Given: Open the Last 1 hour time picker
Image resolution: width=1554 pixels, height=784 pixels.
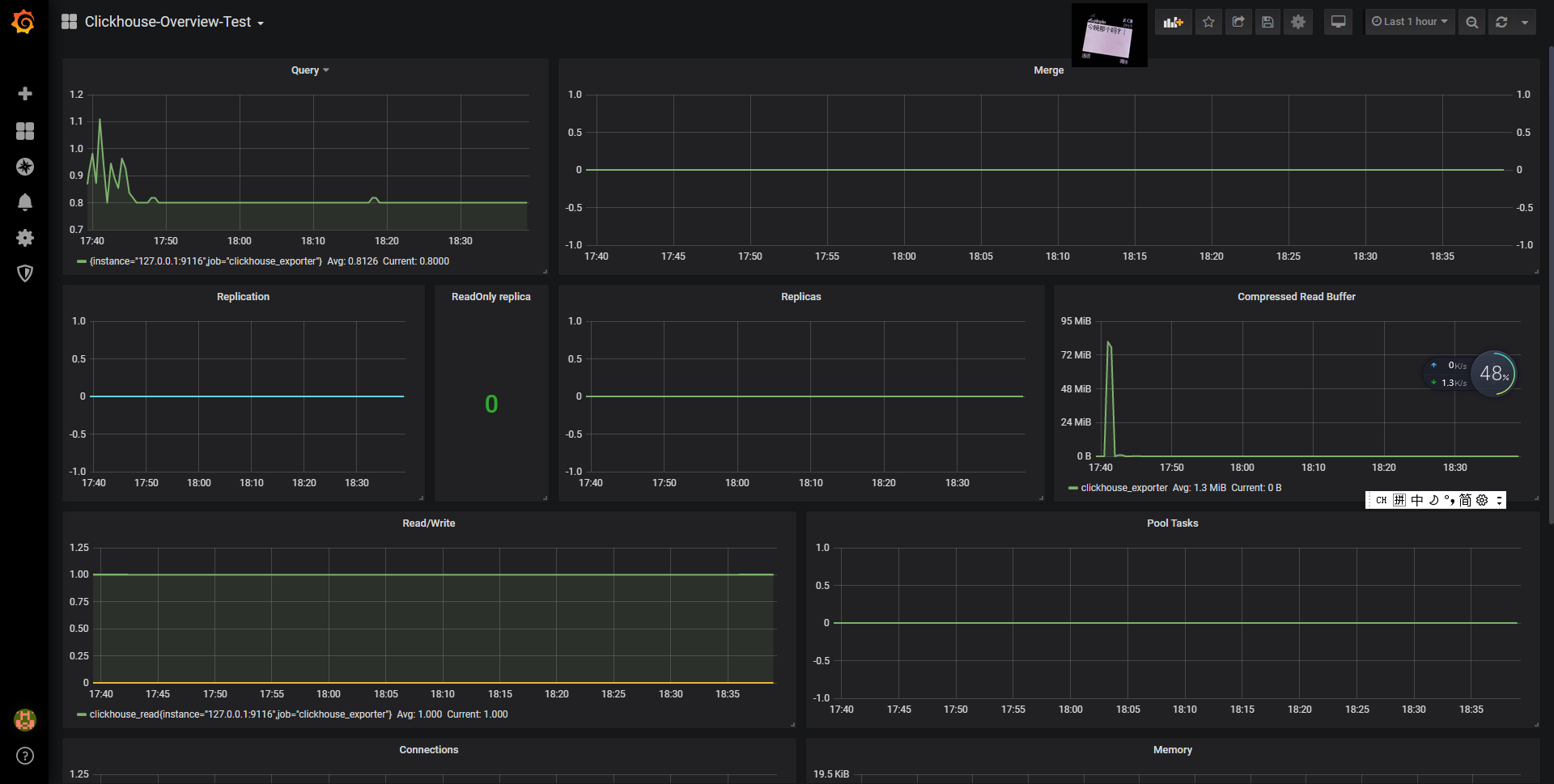Looking at the screenshot, I should pyautogui.click(x=1410, y=22).
